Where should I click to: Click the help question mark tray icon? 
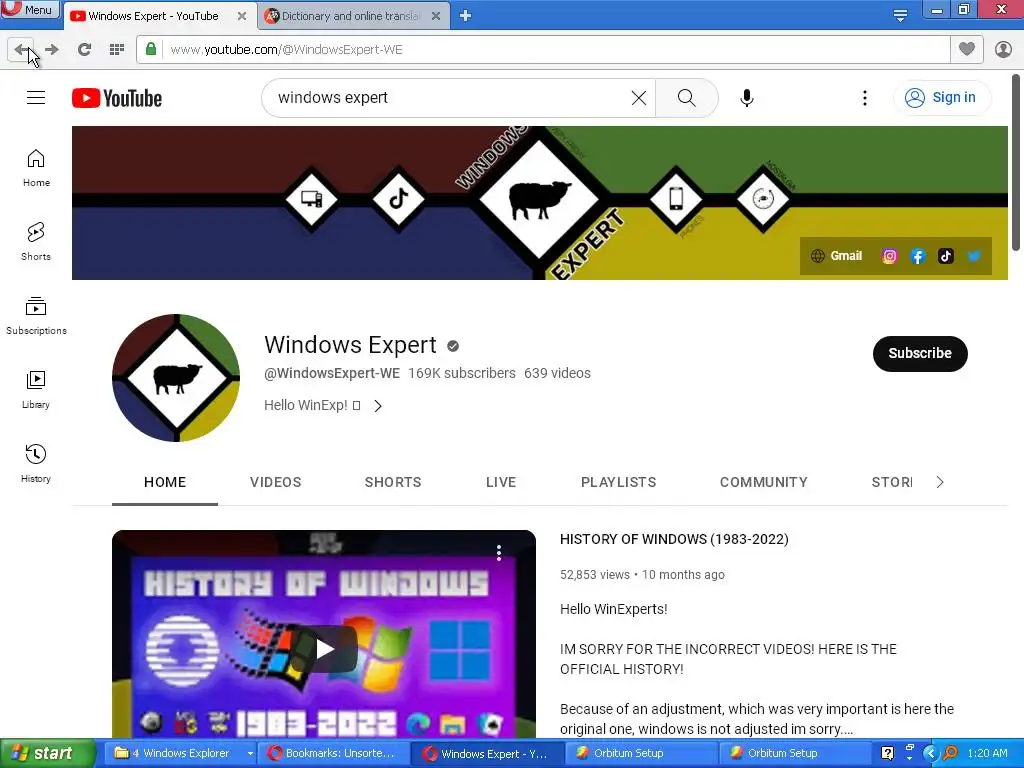(887, 753)
